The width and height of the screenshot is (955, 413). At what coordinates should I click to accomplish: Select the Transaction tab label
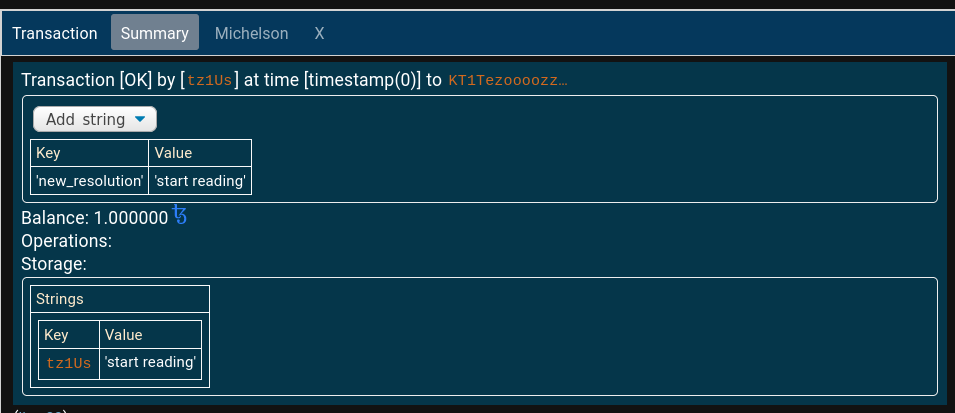(x=55, y=33)
